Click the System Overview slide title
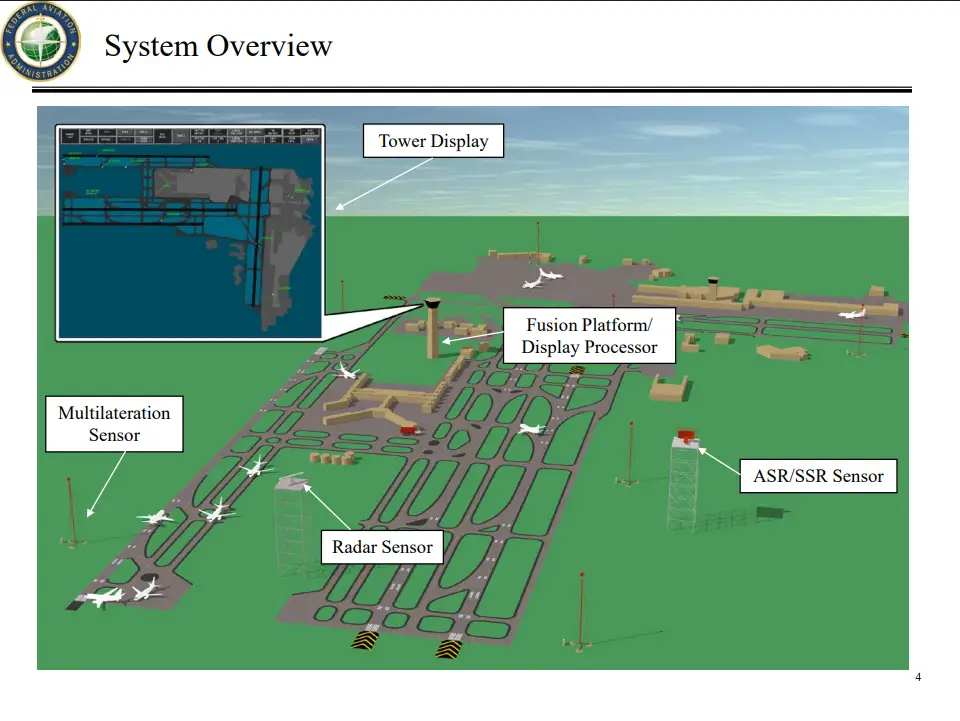Screen dimensions: 960x721 tap(219, 46)
